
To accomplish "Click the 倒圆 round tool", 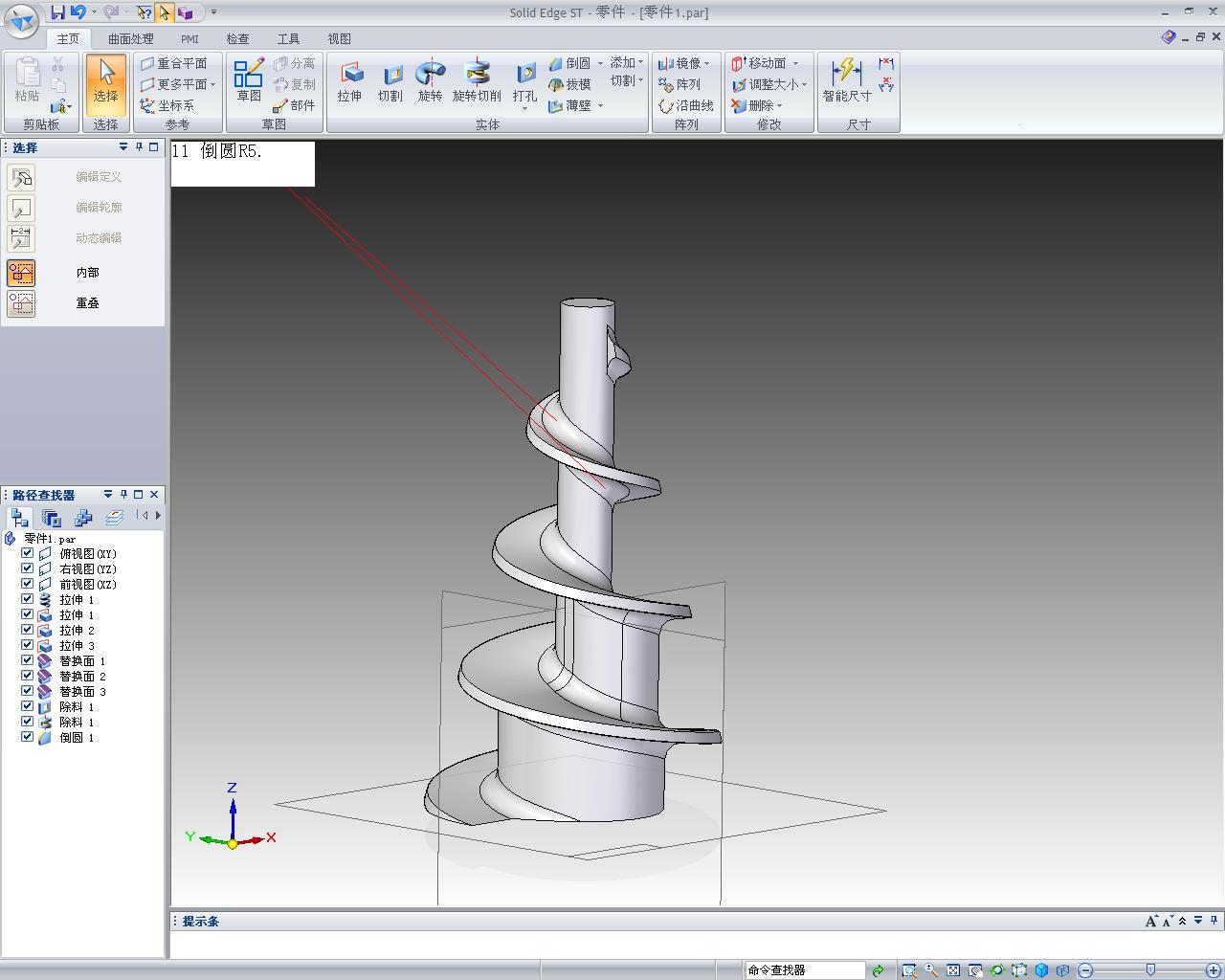I will (x=570, y=63).
